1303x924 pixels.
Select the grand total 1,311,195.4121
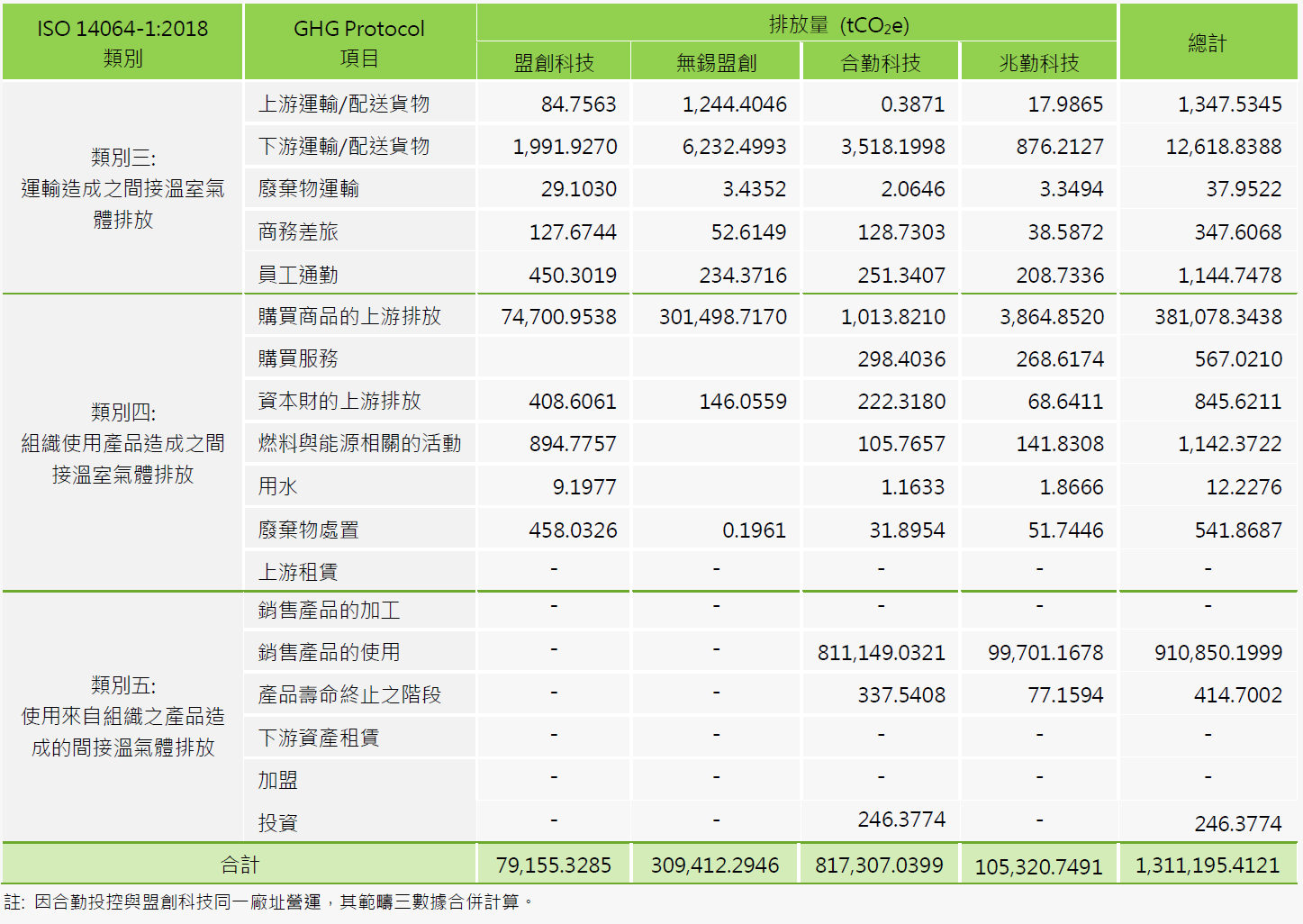1208,865
